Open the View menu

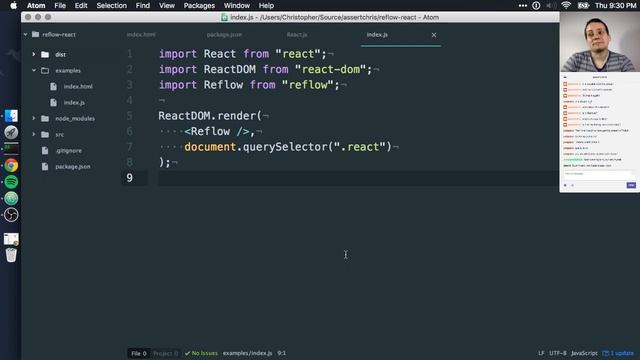click(167, 6)
